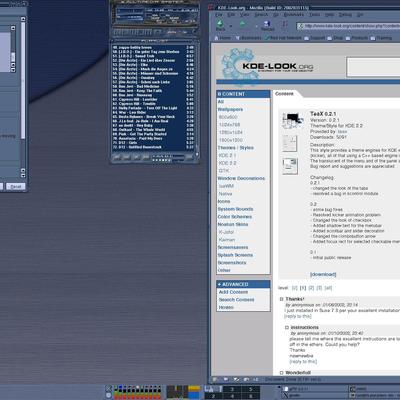Open the Wallpapers category link
This screenshot has width=400, height=400.
[230, 109]
